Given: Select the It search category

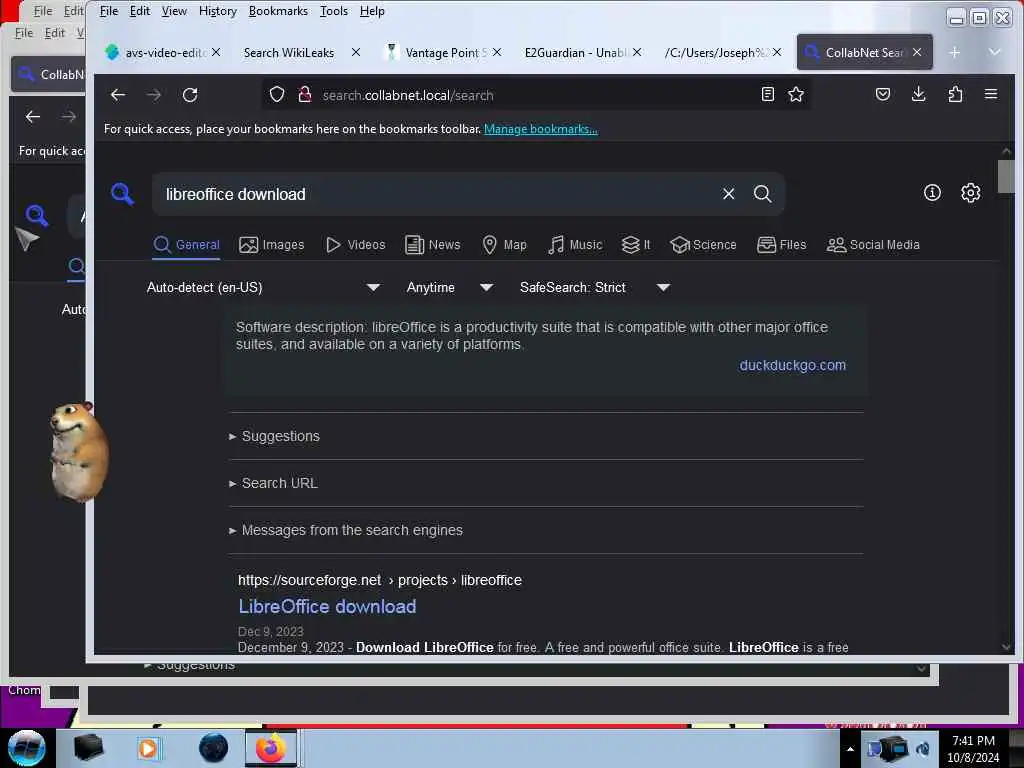Looking at the screenshot, I should click(x=635, y=245).
